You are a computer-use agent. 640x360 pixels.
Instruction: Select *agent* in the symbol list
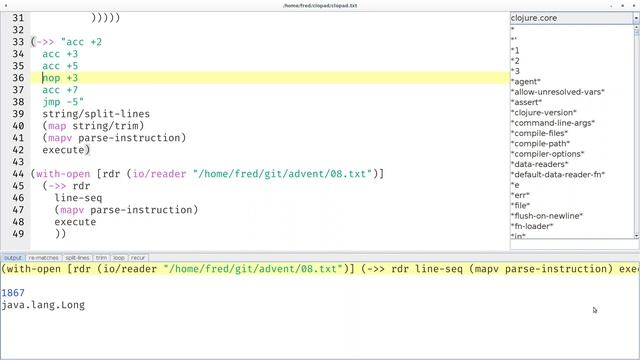pos(526,82)
